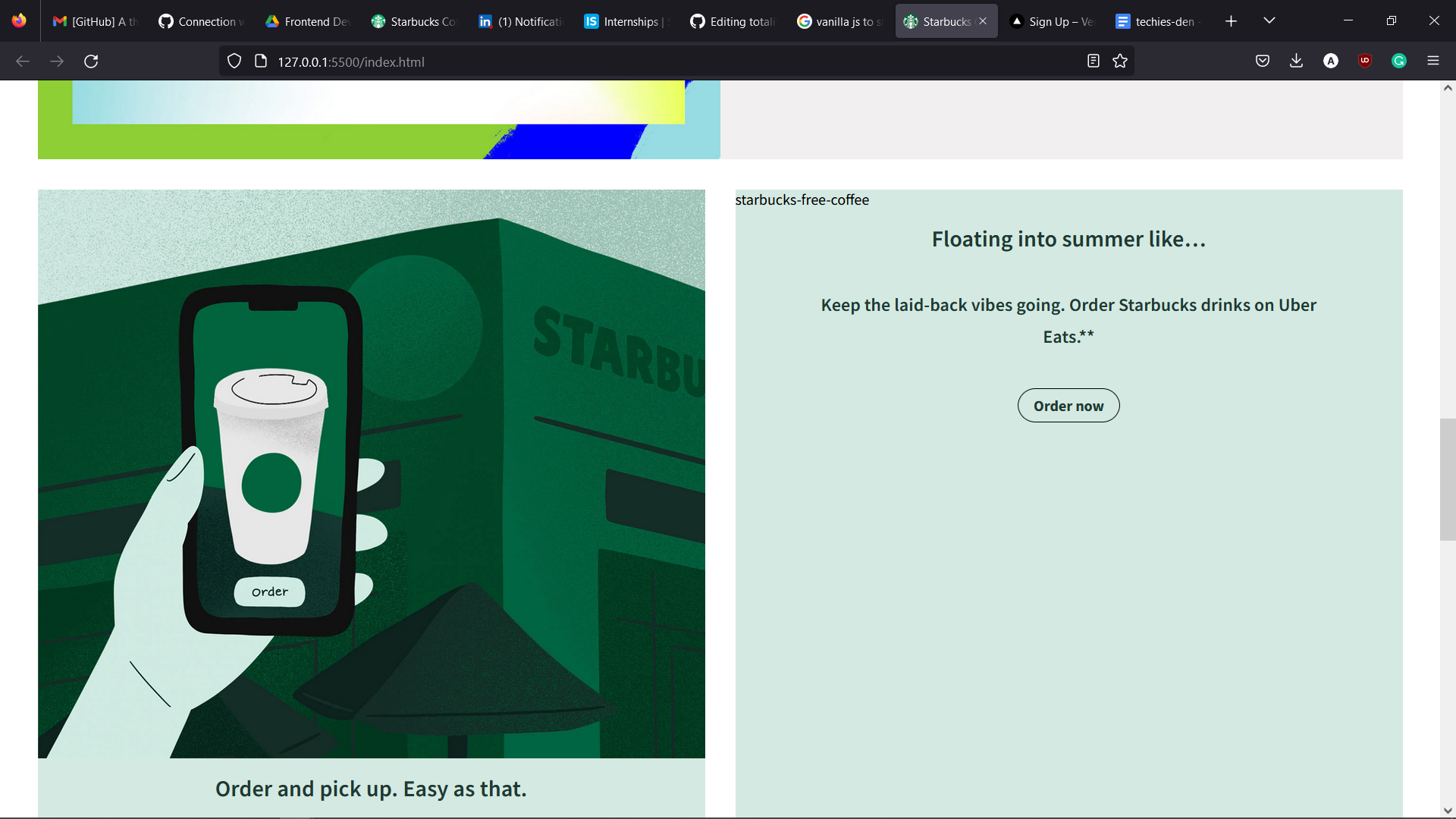The image size is (1456, 819).
Task: Open the downloads panel arrow icon
Action: pos(1297,61)
